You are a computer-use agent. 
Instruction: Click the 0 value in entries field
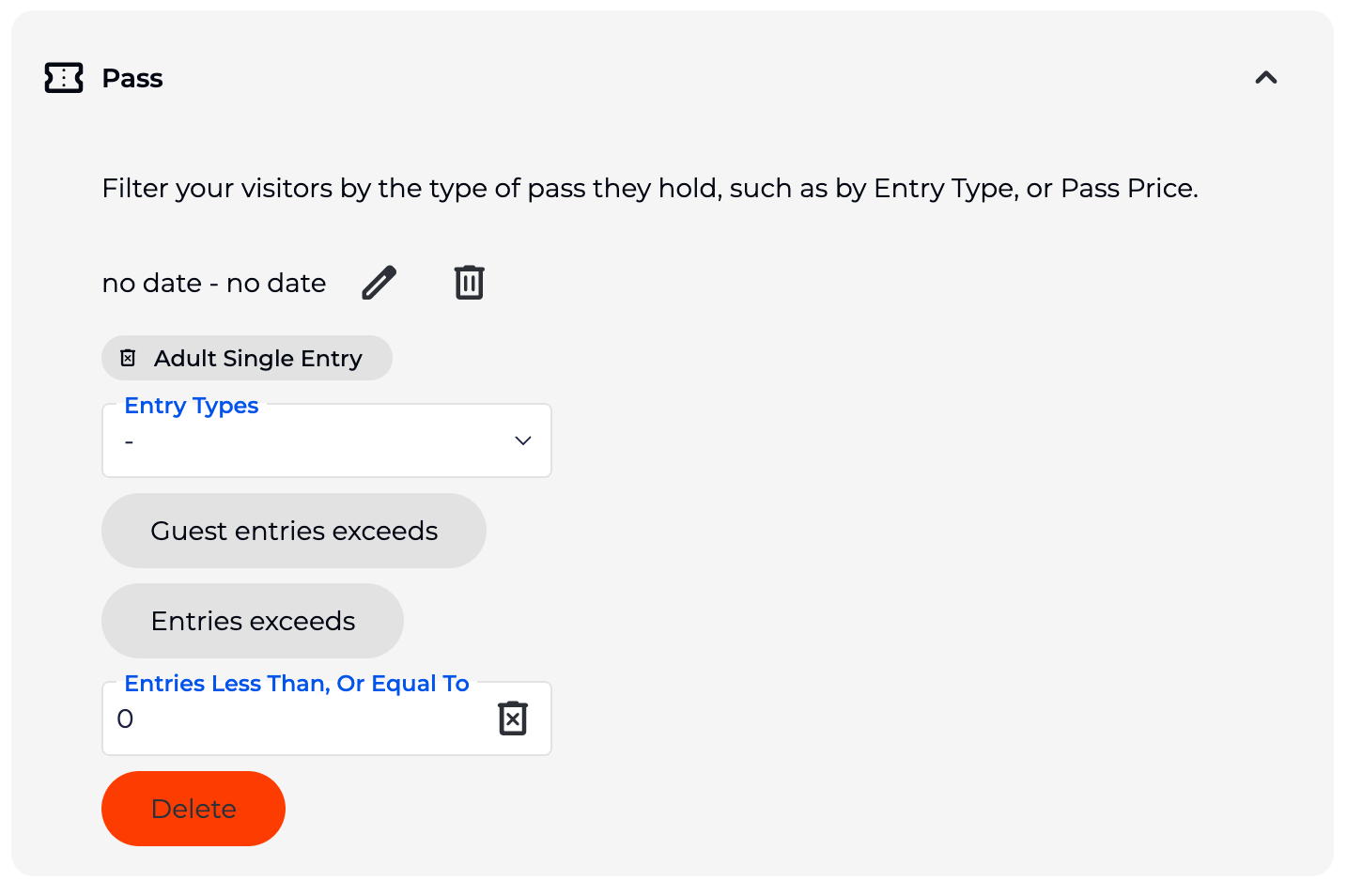point(125,718)
